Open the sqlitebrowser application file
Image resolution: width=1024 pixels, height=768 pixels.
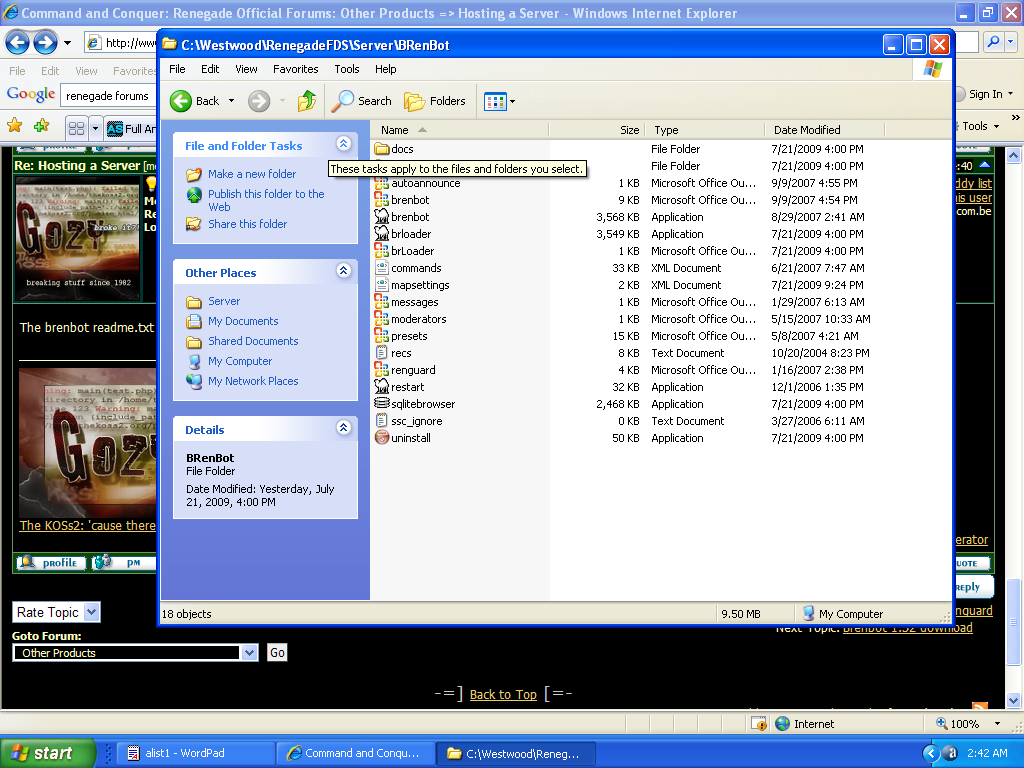click(423, 404)
